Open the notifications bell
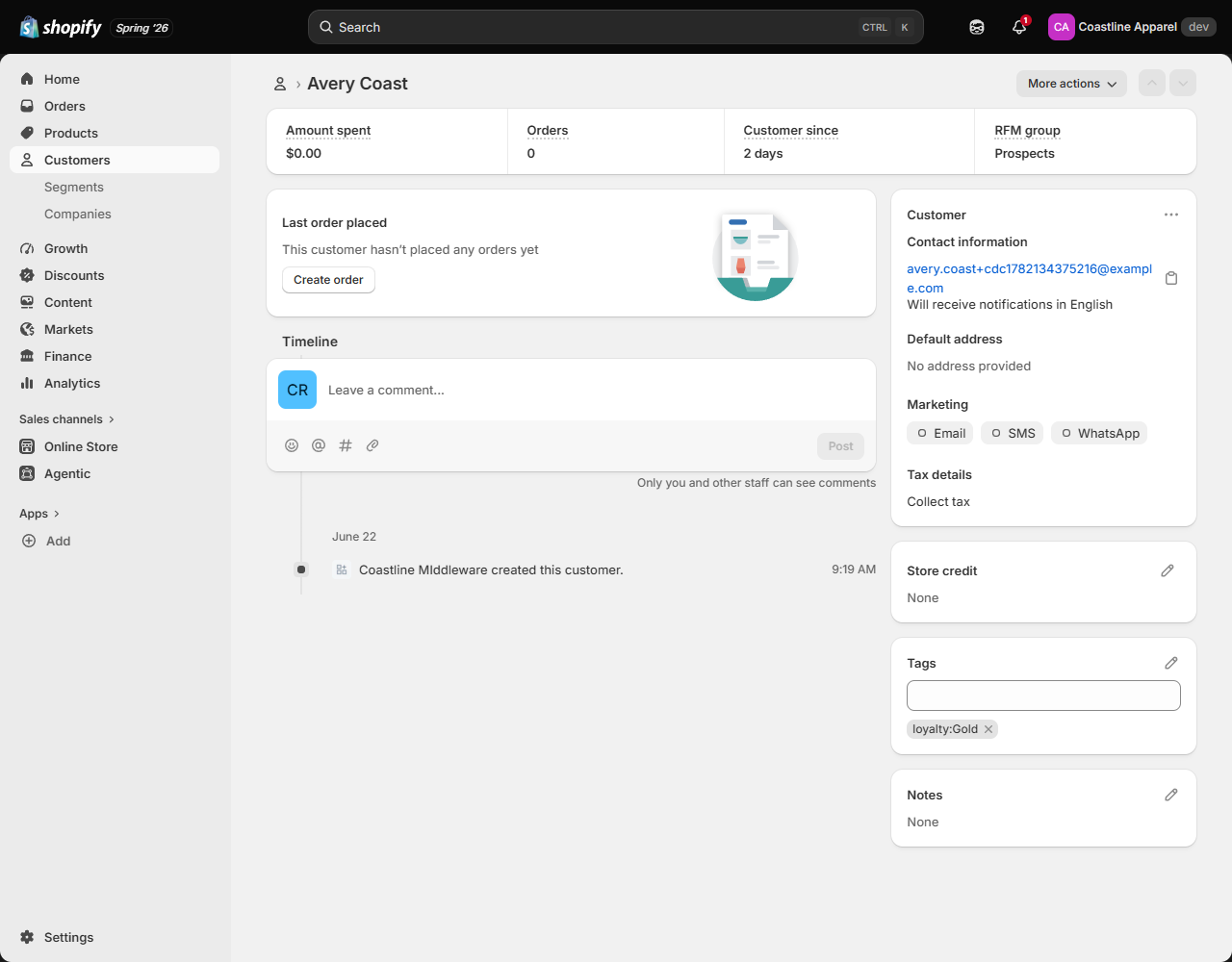1232x962 pixels. click(x=1019, y=27)
